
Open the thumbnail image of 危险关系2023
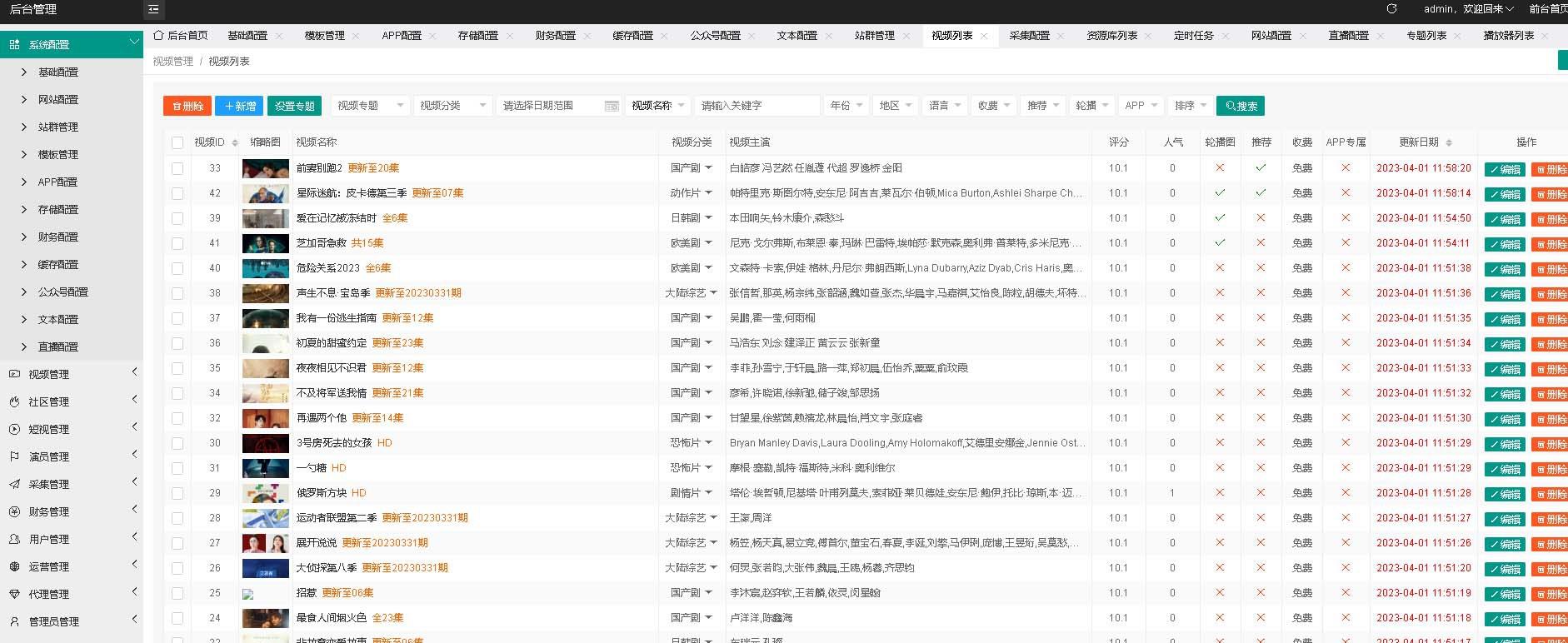click(266, 268)
